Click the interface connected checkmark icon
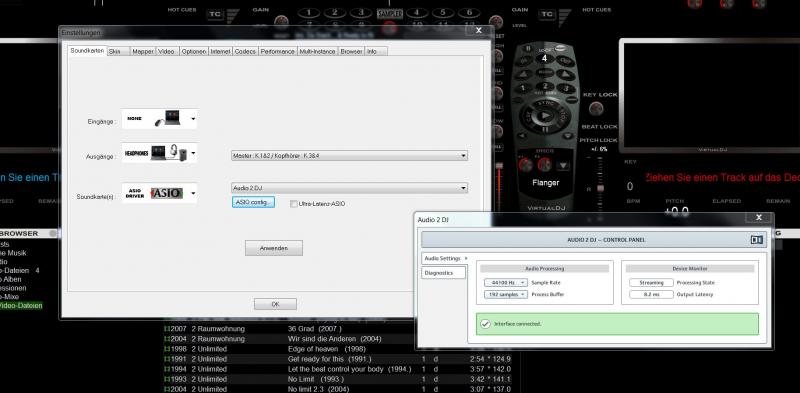Viewport: 800px width, 393px height. coord(485,324)
